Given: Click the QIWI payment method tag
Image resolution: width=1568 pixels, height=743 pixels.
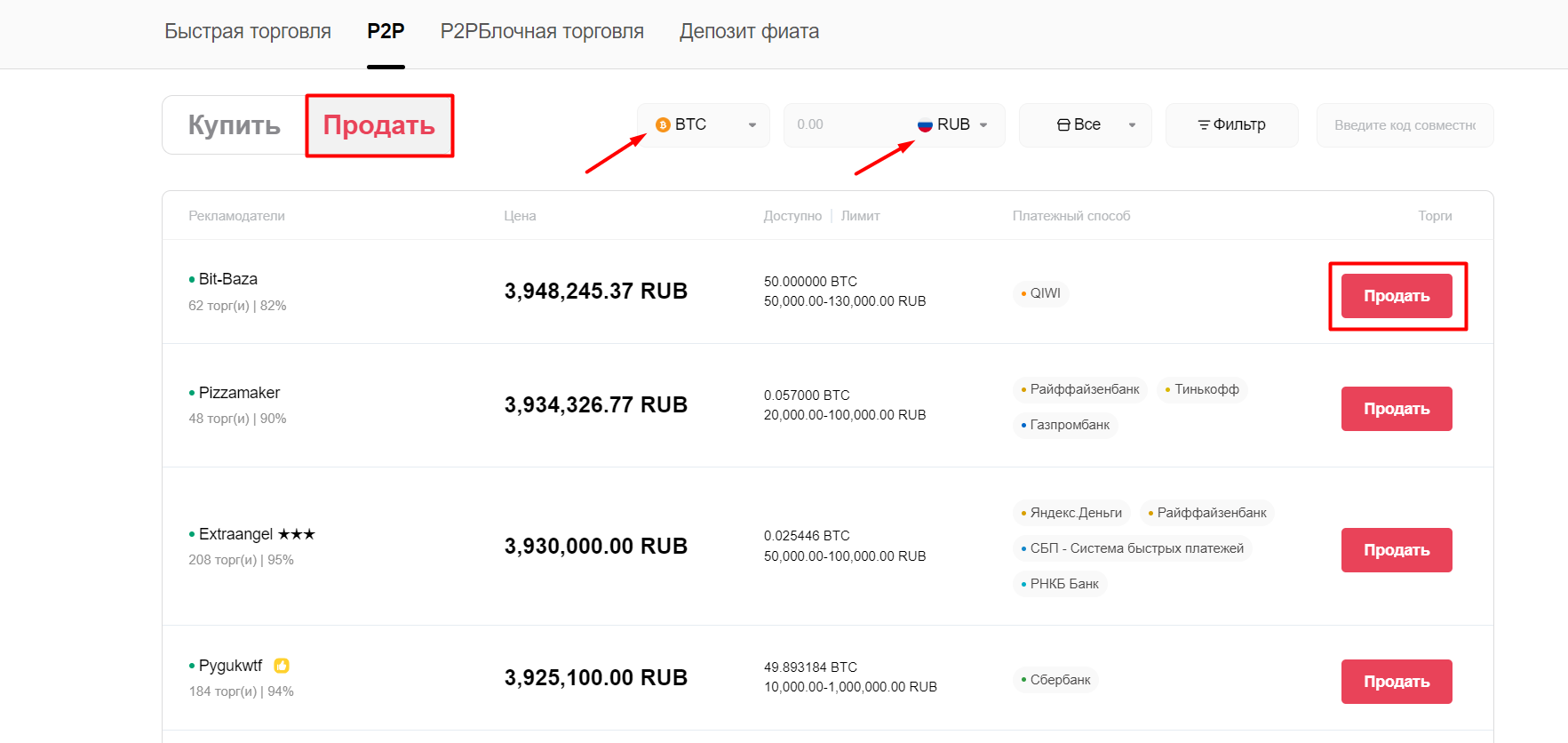Looking at the screenshot, I should [1040, 293].
